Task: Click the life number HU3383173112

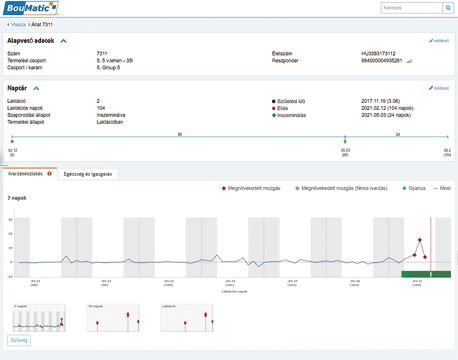Action: (x=378, y=53)
